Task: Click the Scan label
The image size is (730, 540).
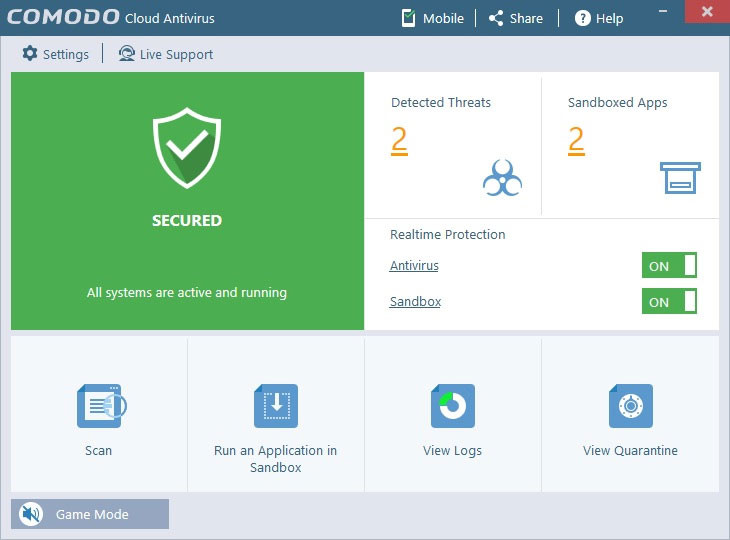Action: click(x=98, y=450)
